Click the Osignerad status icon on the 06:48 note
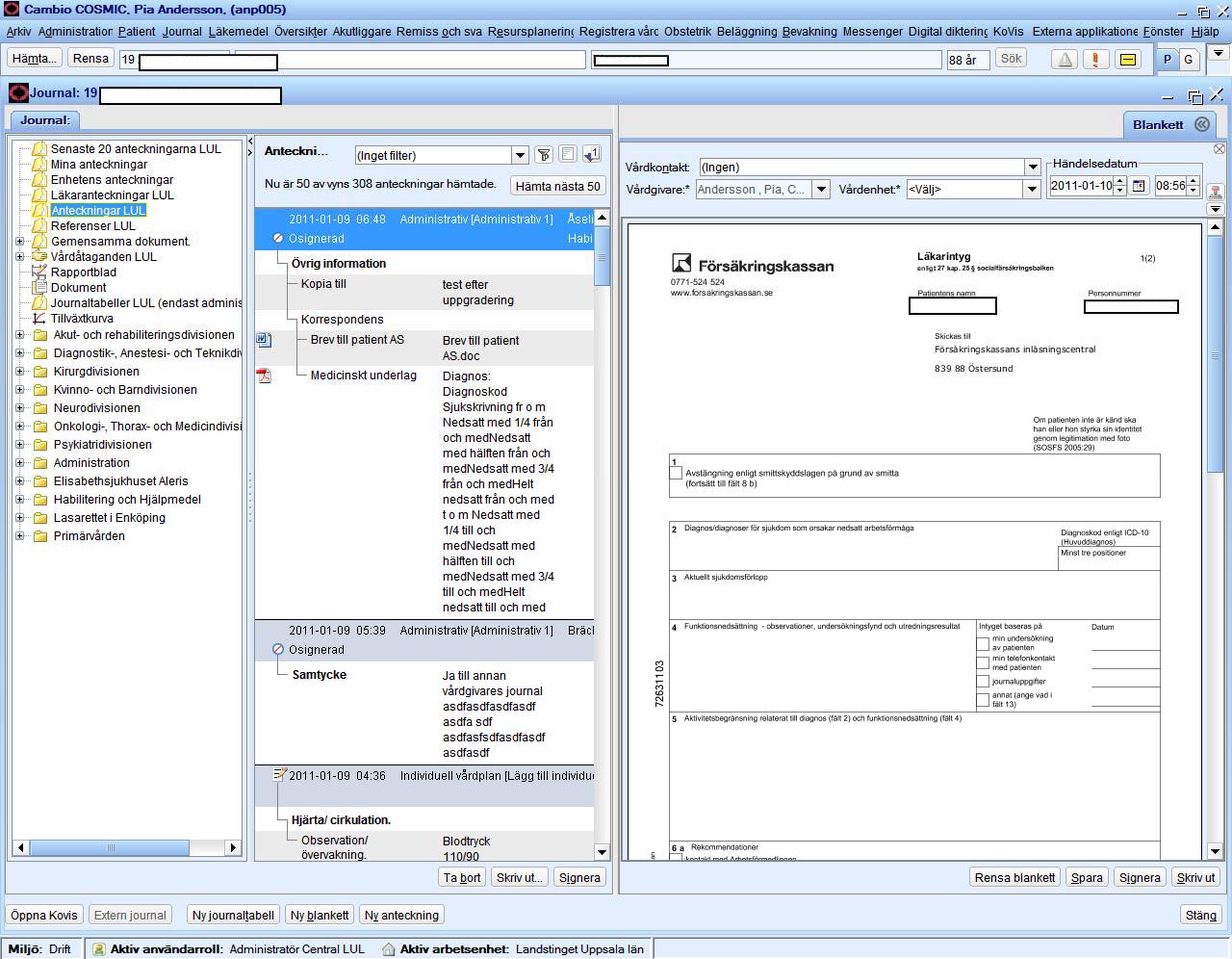Image resolution: width=1232 pixels, height=959 pixels. (x=278, y=238)
